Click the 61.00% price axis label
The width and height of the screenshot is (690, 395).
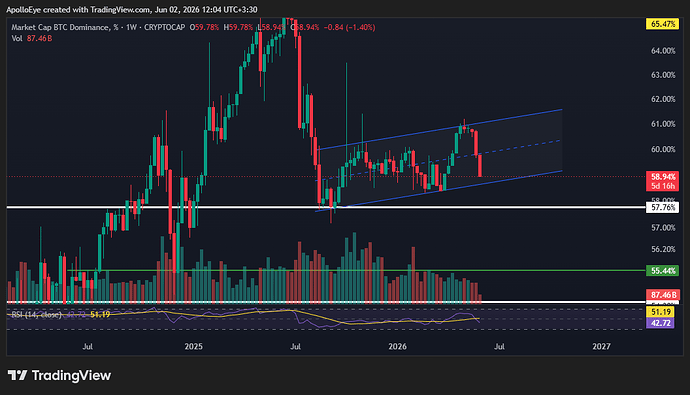[x=663, y=124]
